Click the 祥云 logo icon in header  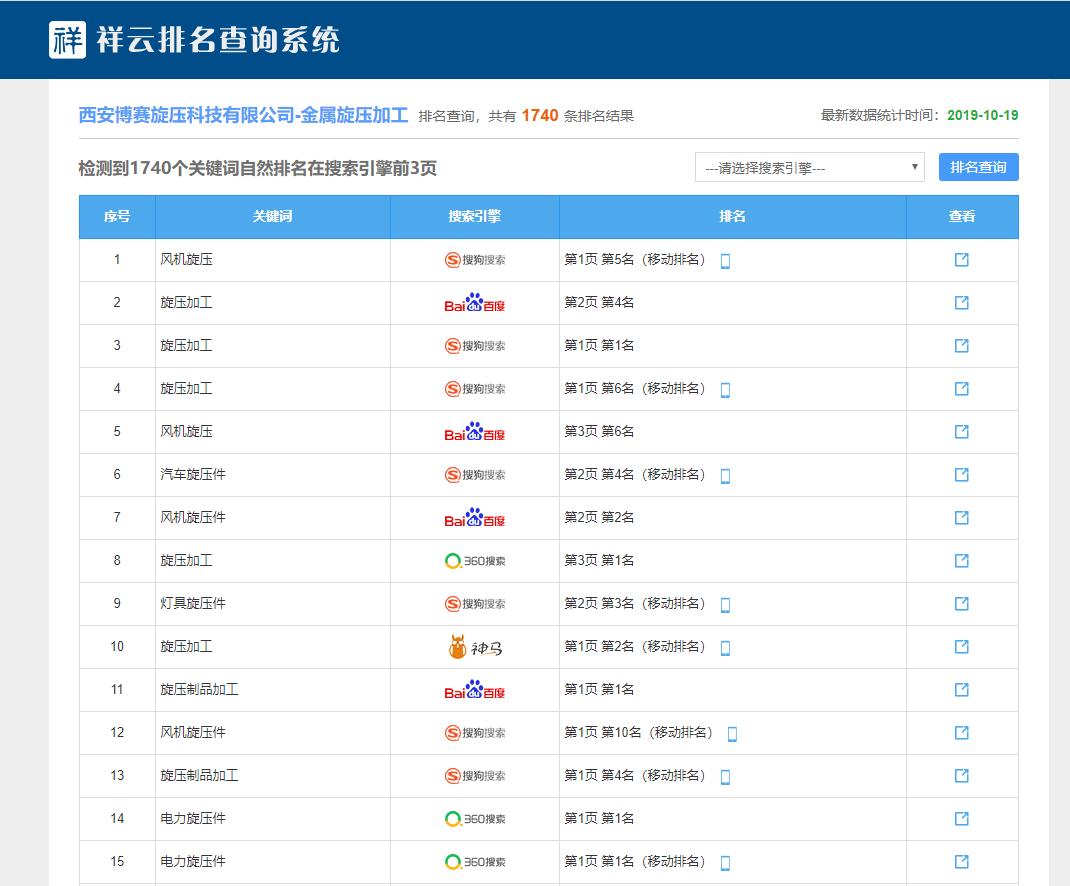68,39
